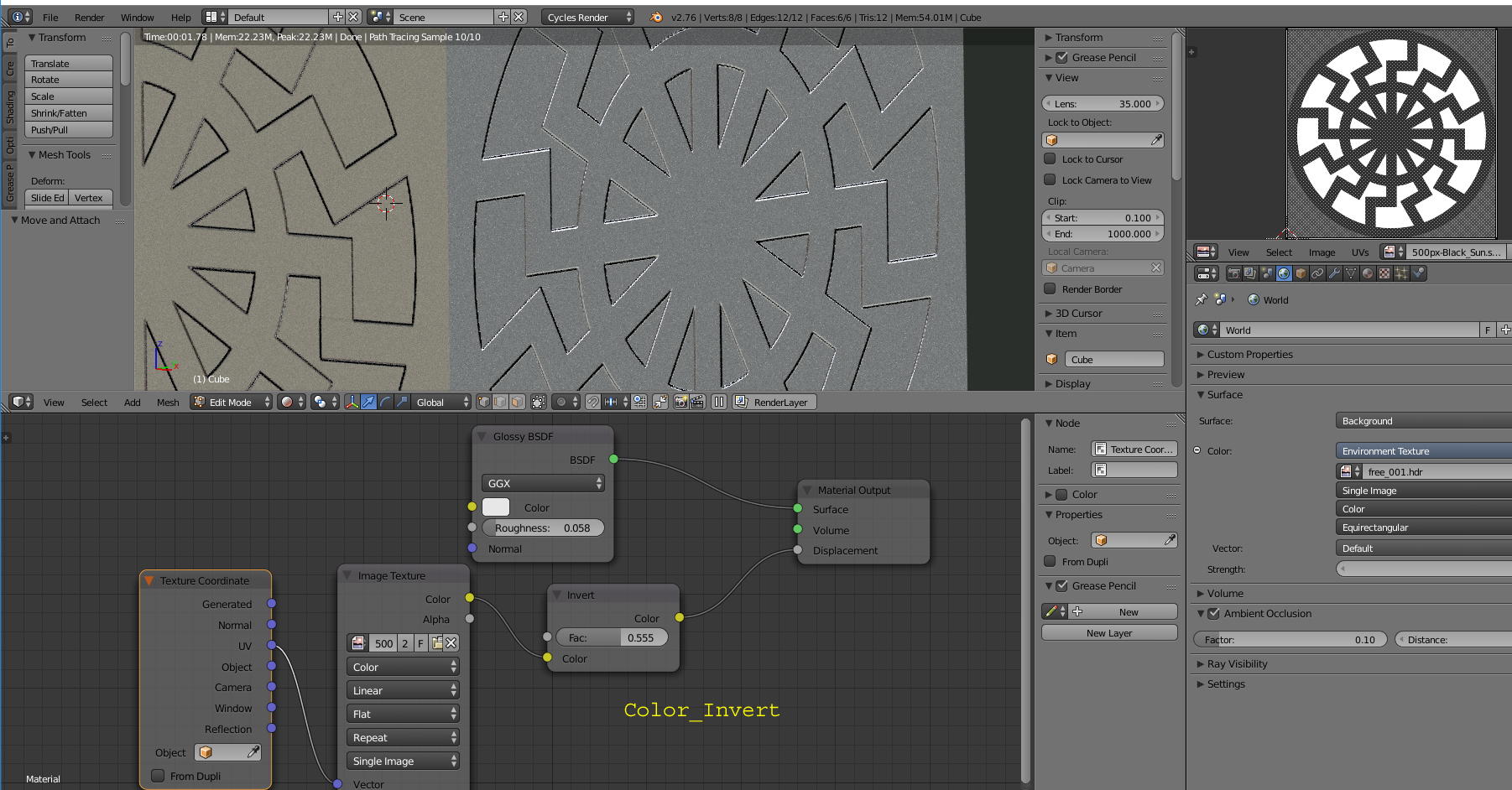Open the World properties tab

point(1284,273)
